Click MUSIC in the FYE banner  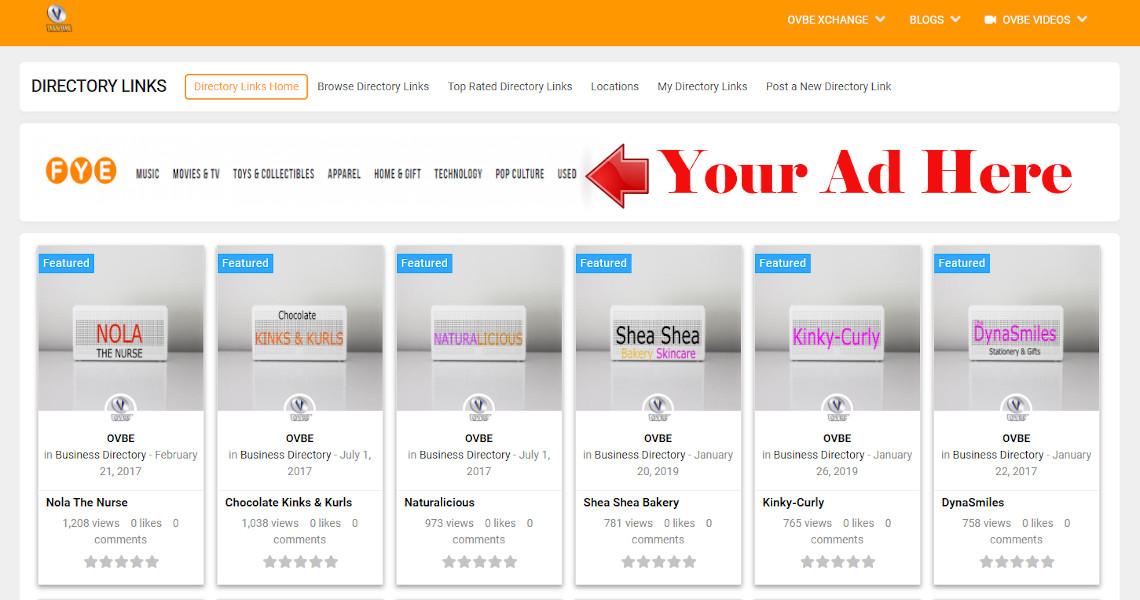pyautogui.click(x=148, y=174)
